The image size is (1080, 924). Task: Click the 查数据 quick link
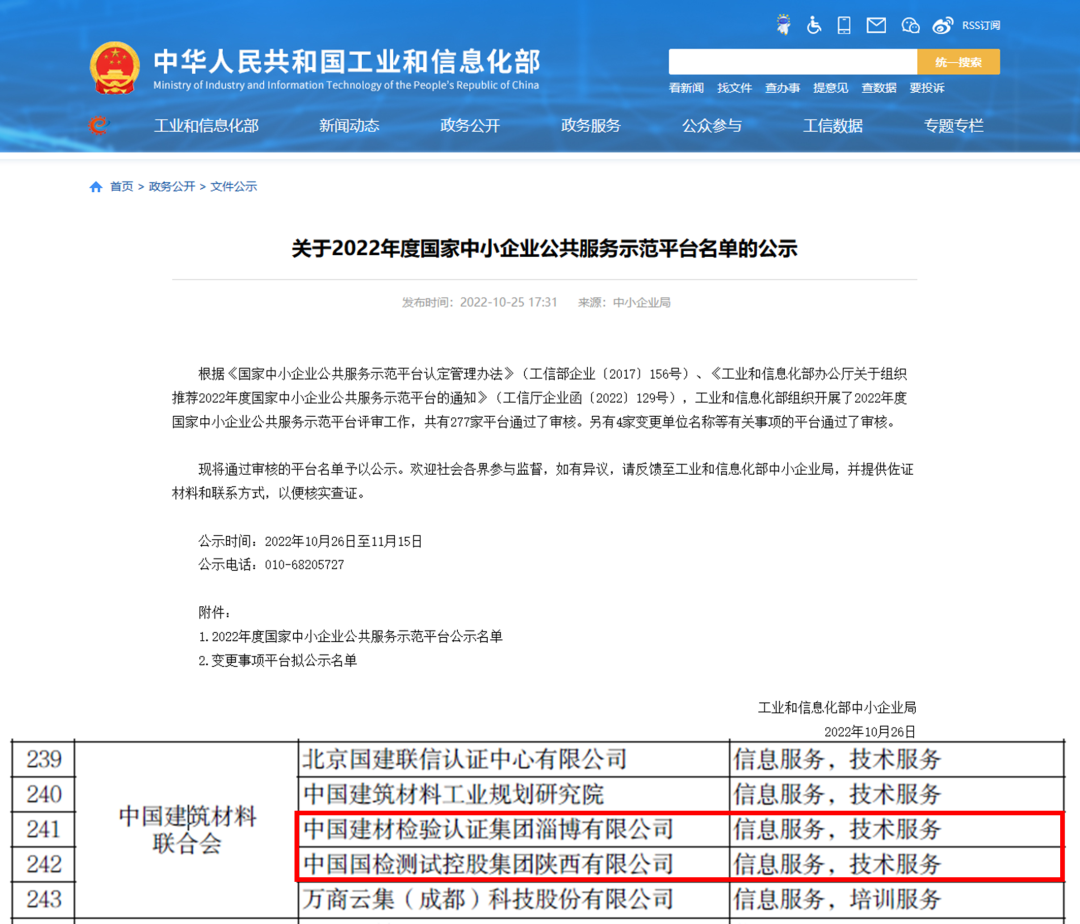878,88
